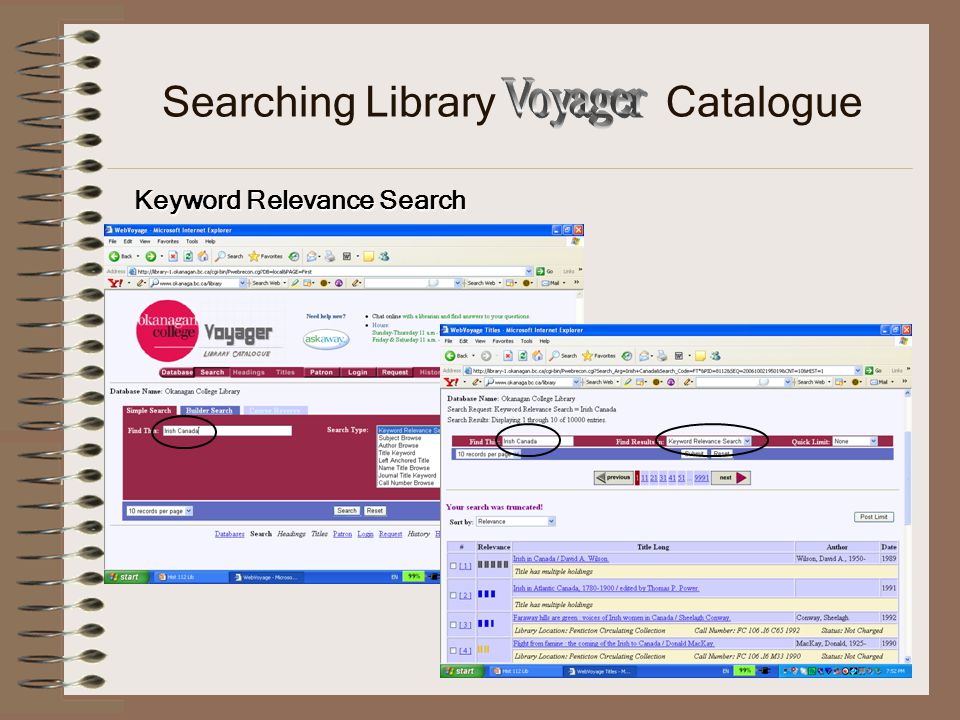Check the box for result 4
This screenshot has height=720, width=960.
(454, 650)
